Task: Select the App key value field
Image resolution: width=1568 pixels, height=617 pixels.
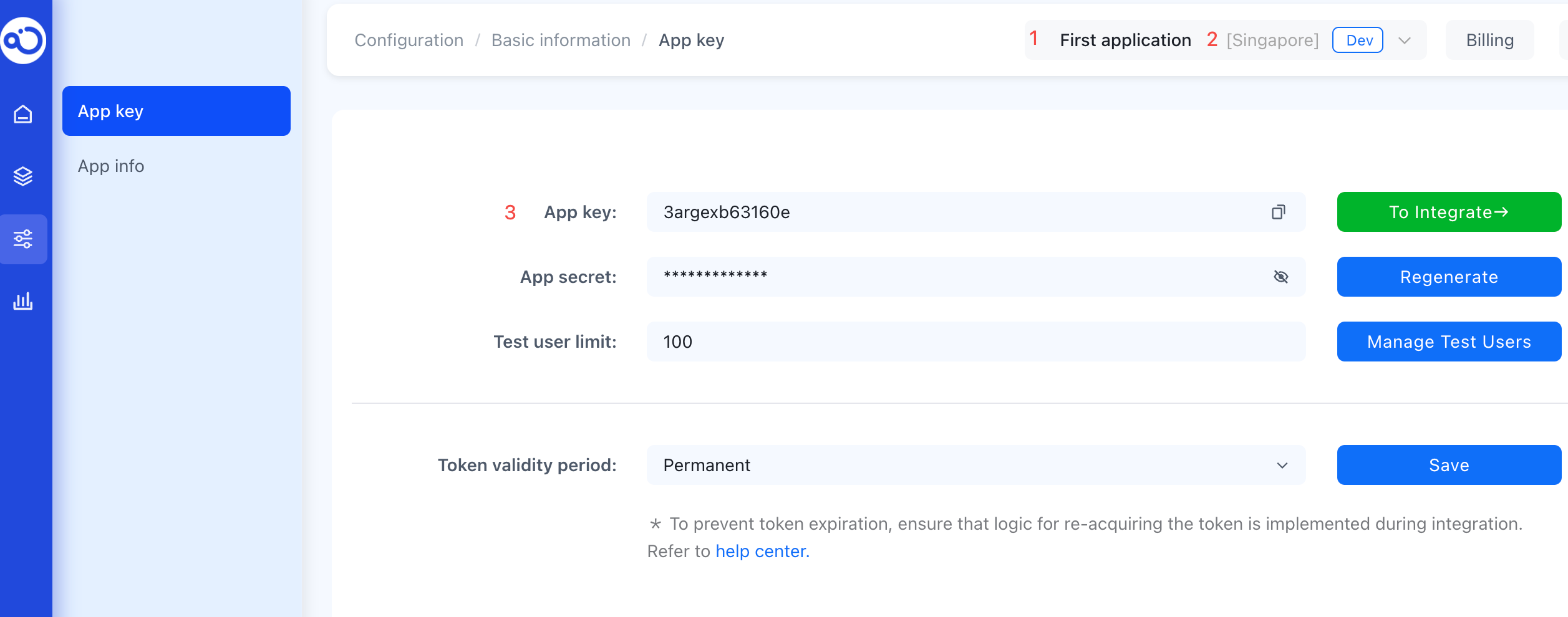Action: 976,212
